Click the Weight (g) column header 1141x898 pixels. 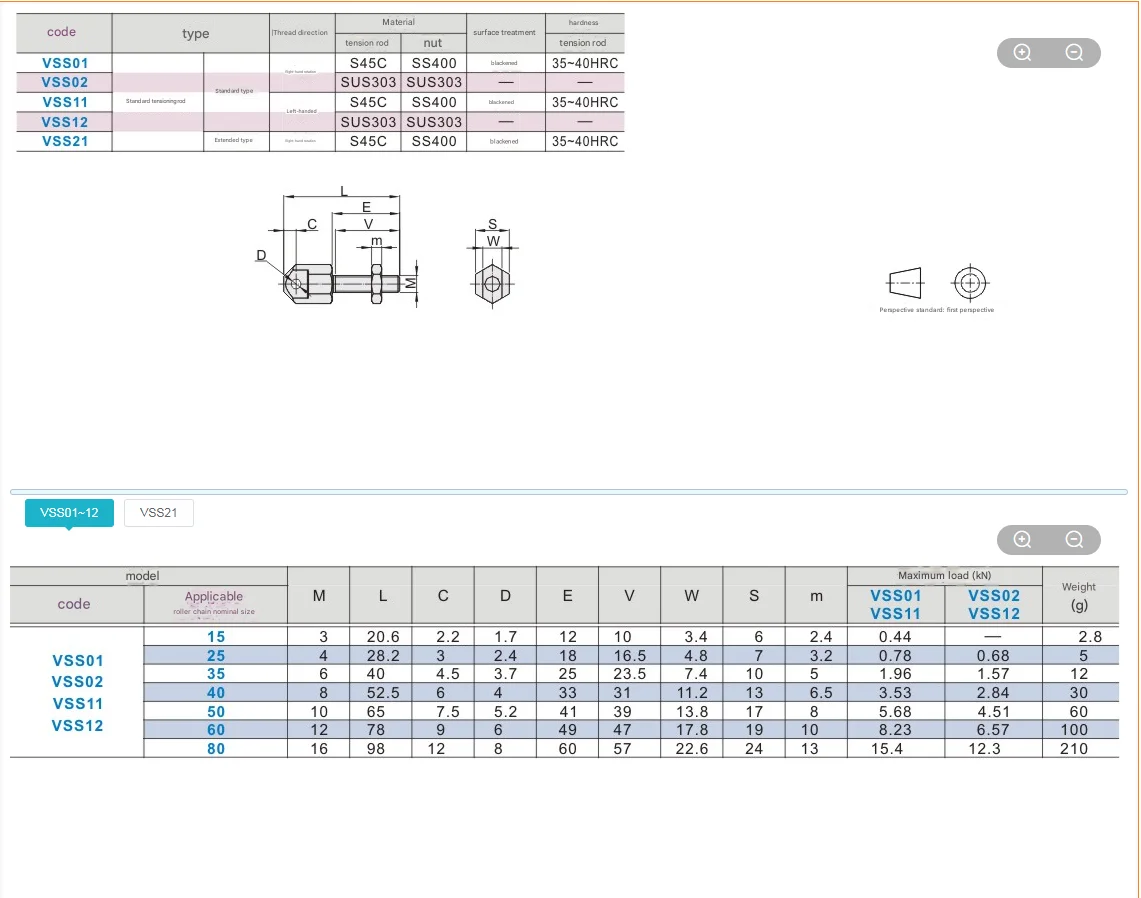coord(1078,596)
